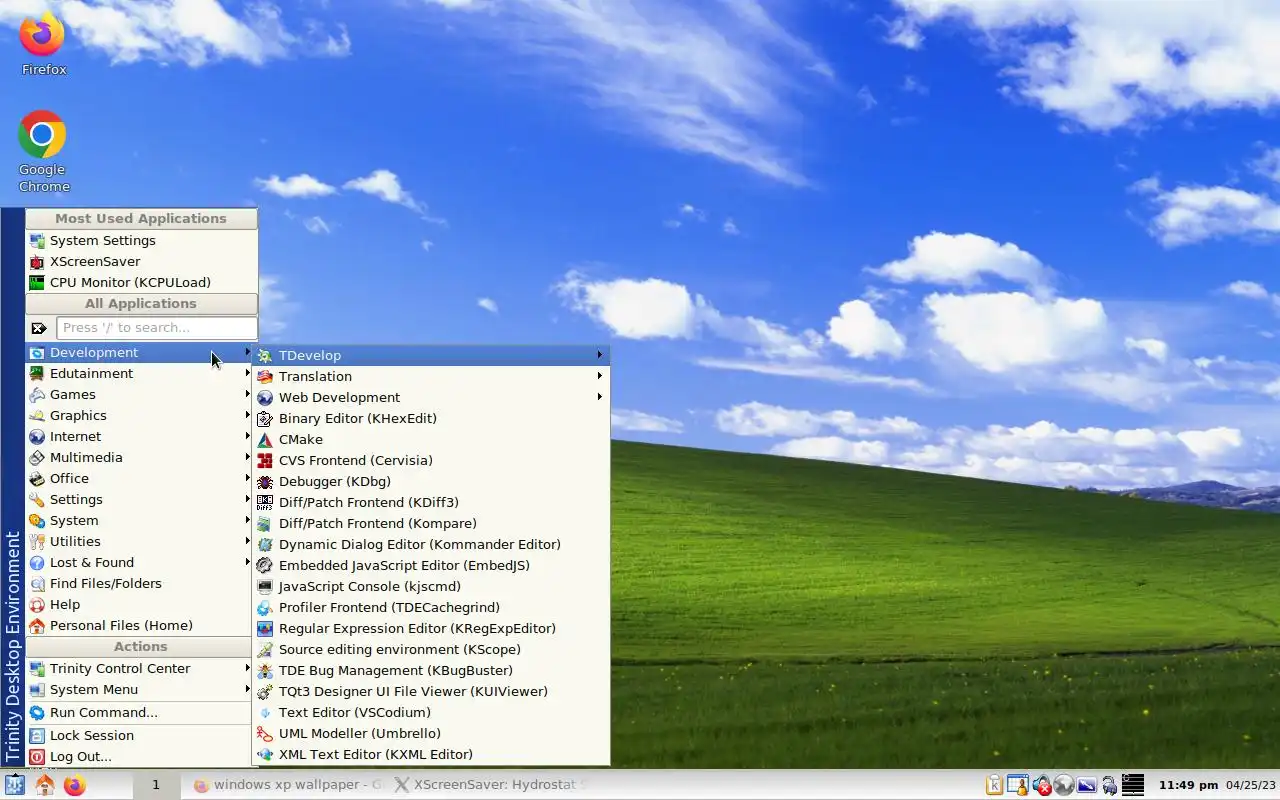Expand the Internet submenu arrow

pyautogui.click(x=247, y=436)
